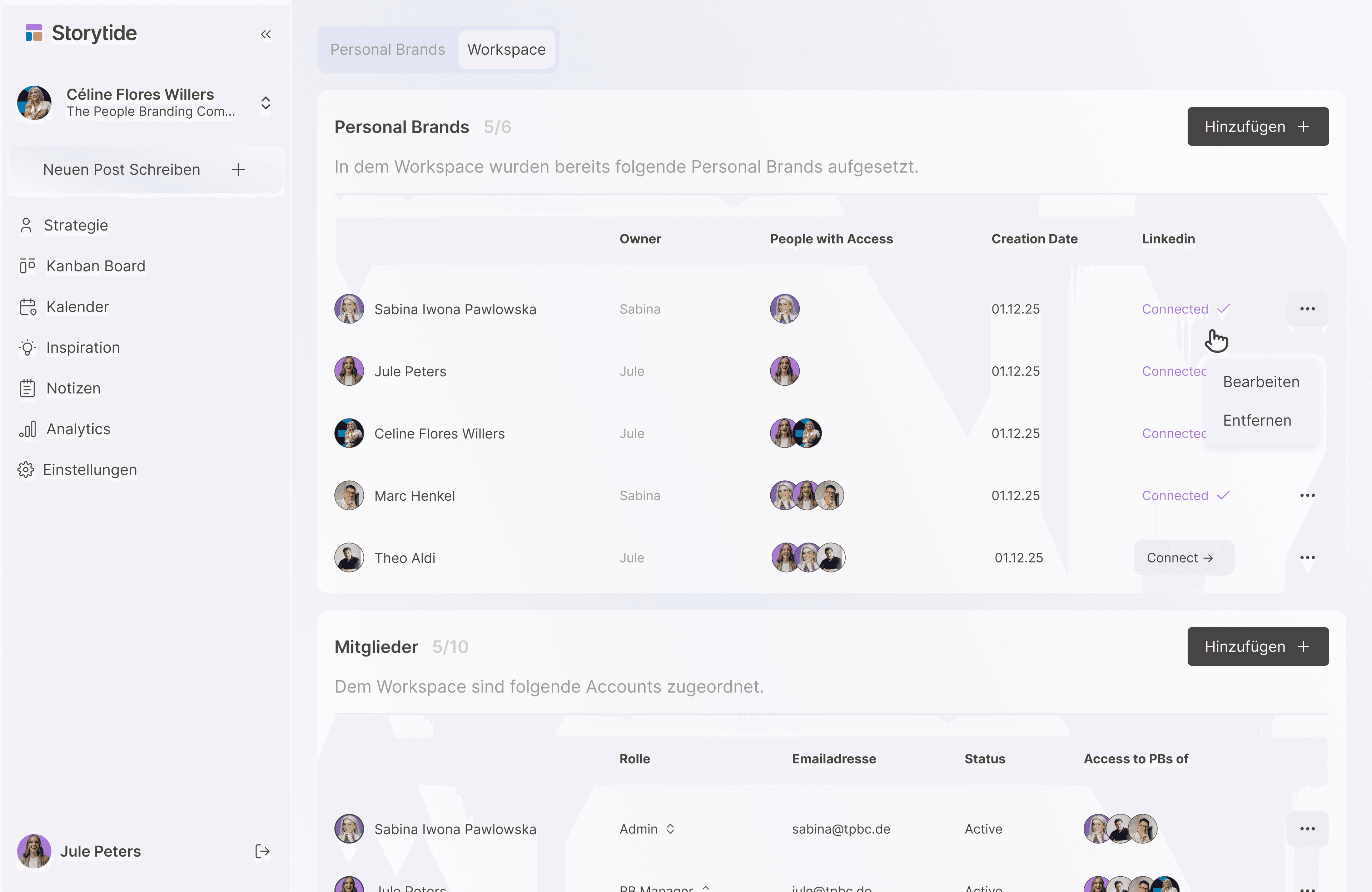Viewport: 1372px width, 892px height.
Task: Open more options for Theo Aldi row
Action: (1307, 557)
